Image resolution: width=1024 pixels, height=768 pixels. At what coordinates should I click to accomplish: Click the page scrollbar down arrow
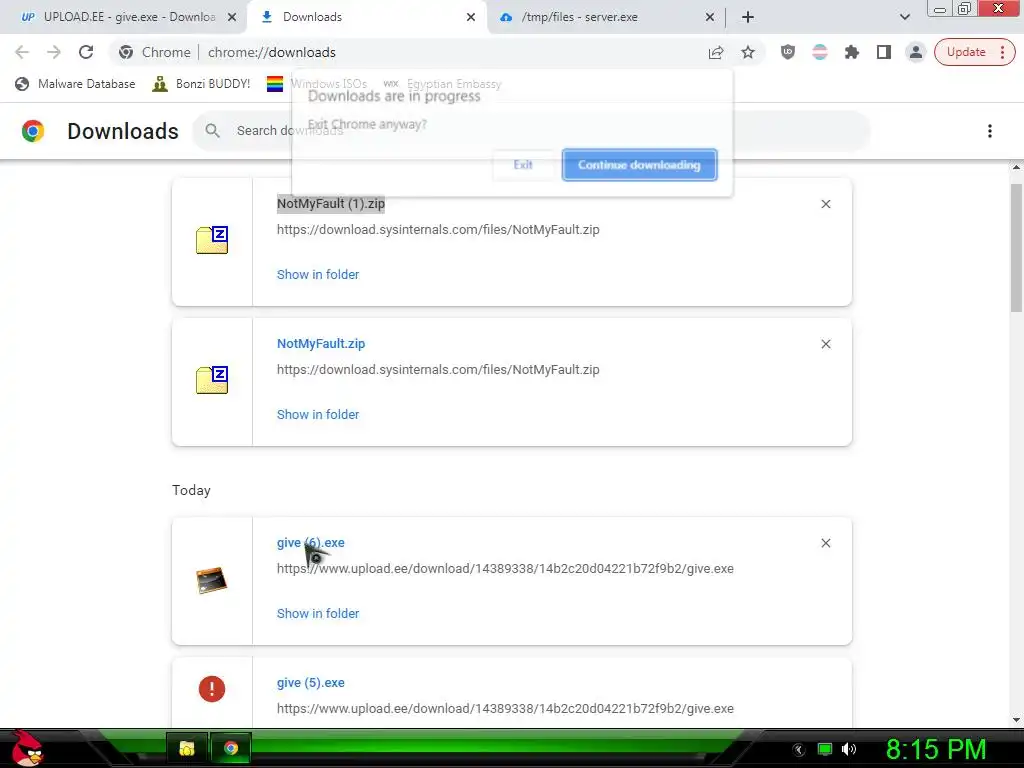coord(1016,720)
